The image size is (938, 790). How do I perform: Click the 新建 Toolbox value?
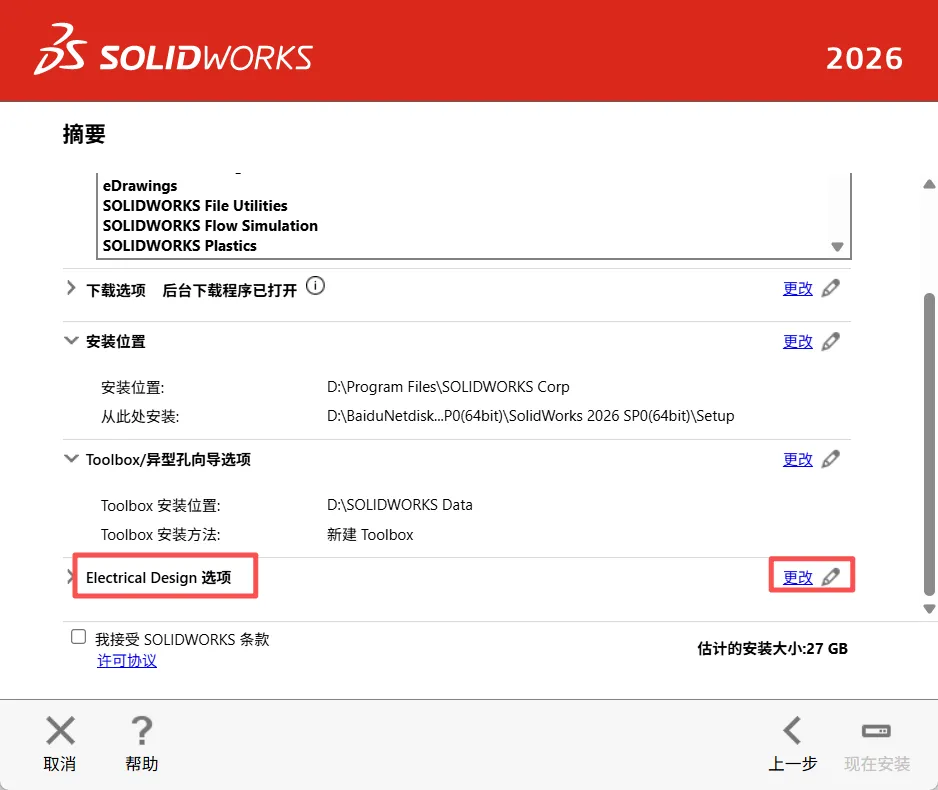pos(370,535)
